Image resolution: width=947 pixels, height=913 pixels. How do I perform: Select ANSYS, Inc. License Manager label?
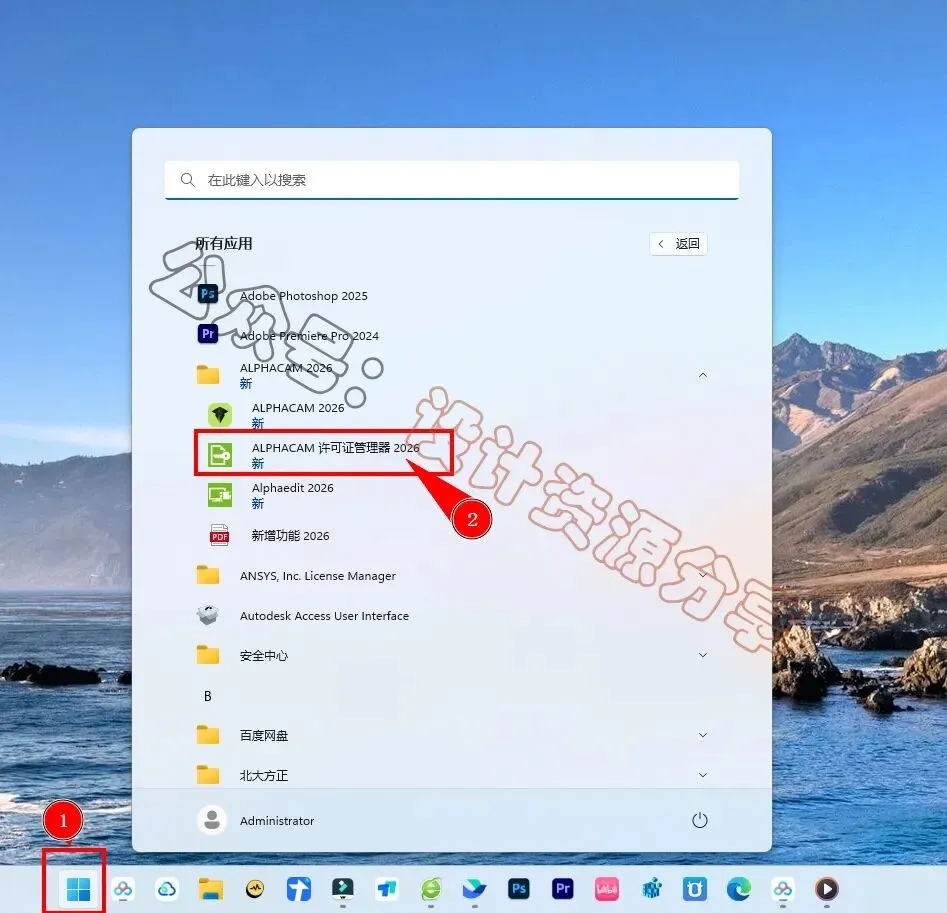click(x=318, y=576)
